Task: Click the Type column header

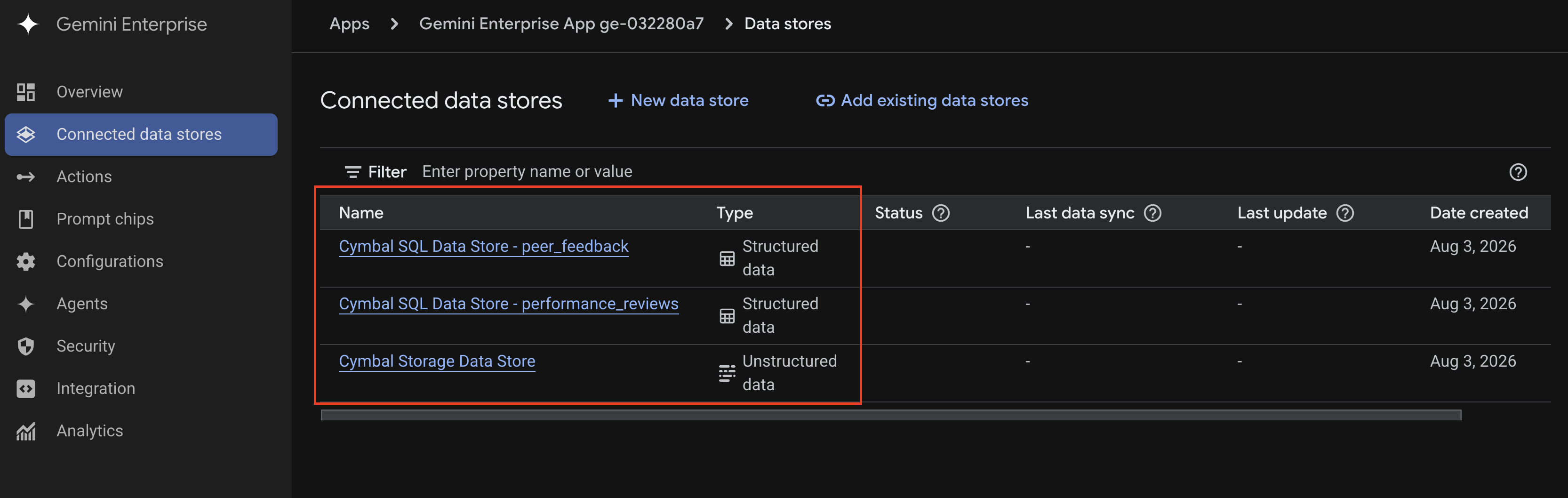Action: pos(735,213)
